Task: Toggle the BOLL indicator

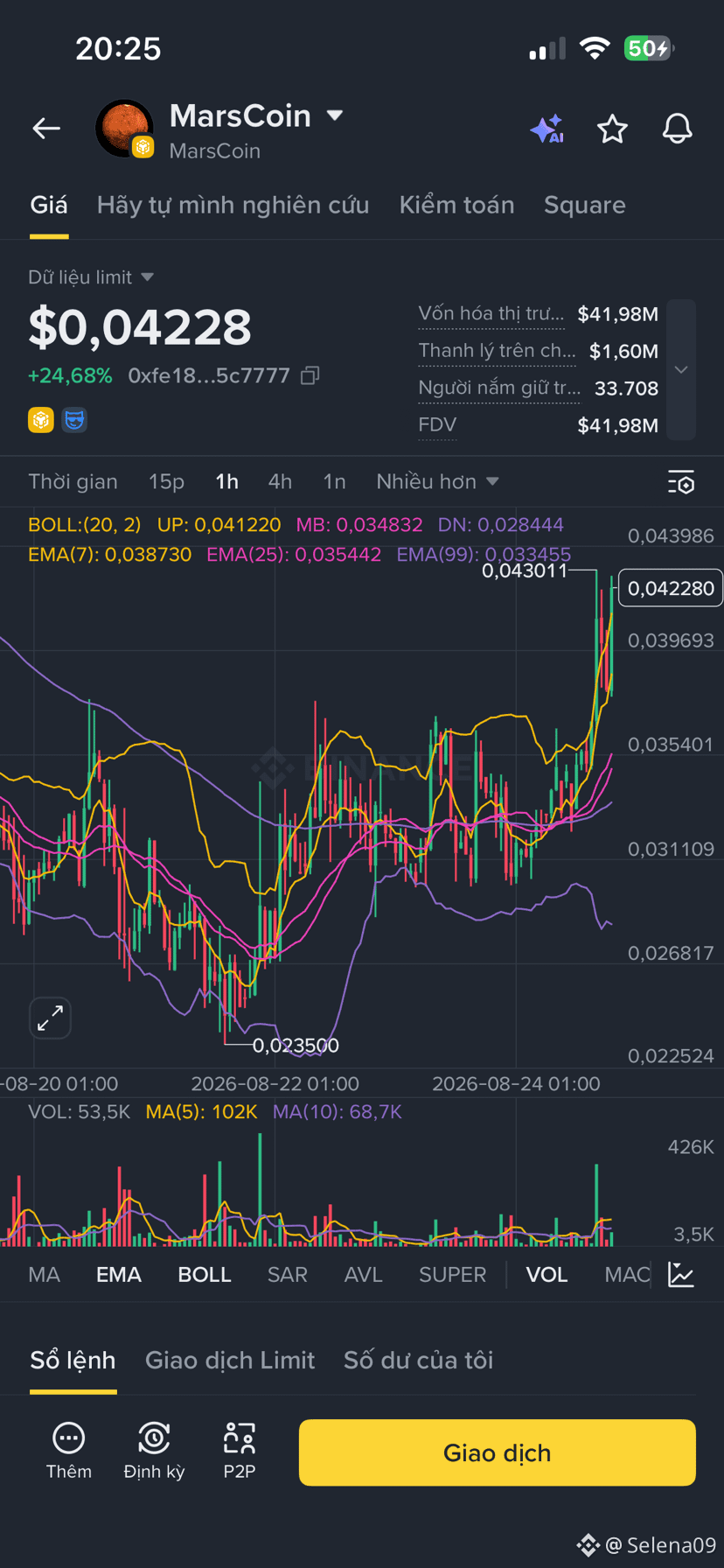Action: tap(205, 1274)
